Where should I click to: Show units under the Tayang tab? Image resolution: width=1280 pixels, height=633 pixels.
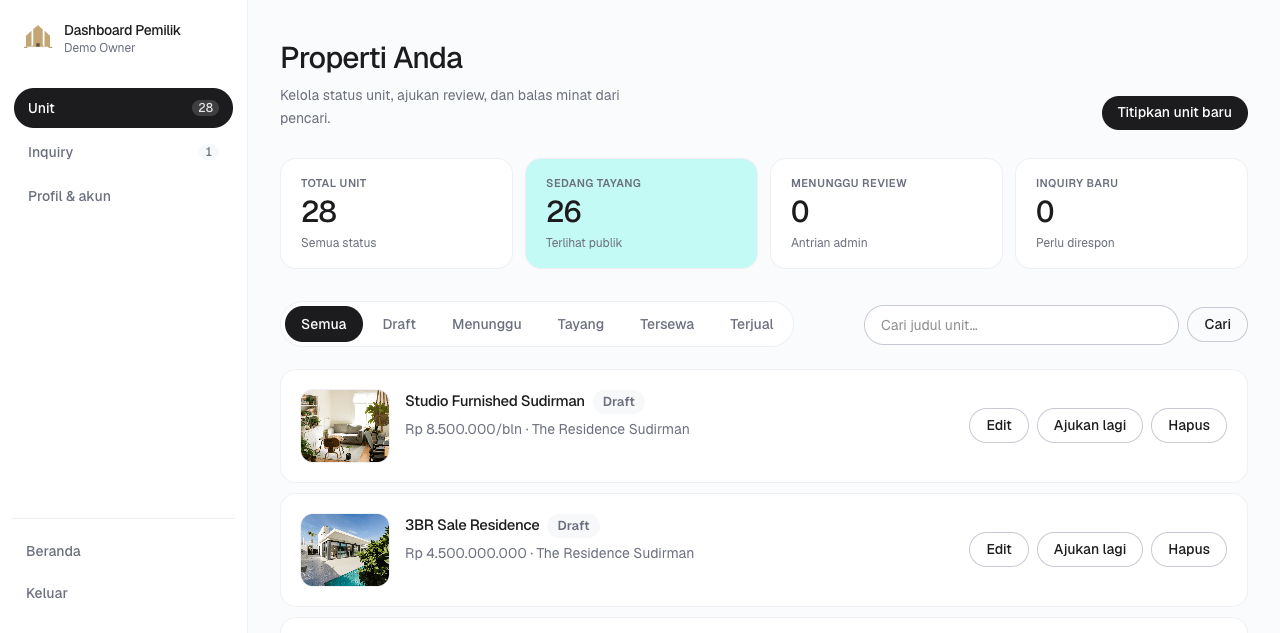581,324
